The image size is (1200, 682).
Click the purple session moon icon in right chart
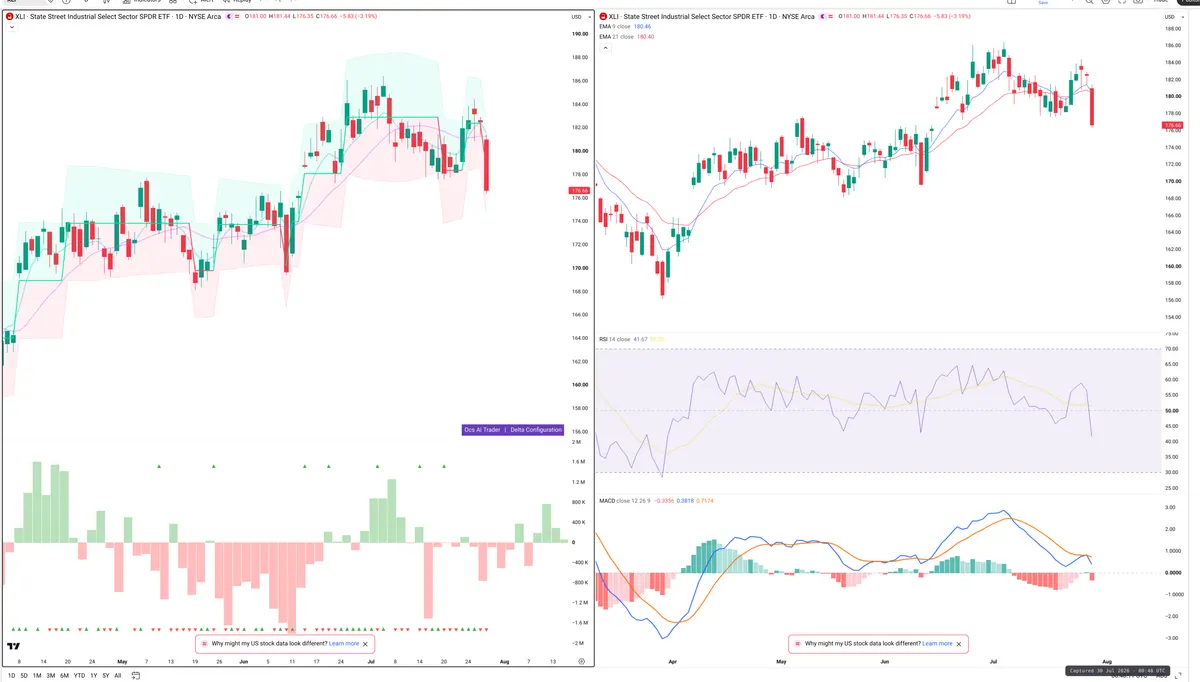pos(822,17)
